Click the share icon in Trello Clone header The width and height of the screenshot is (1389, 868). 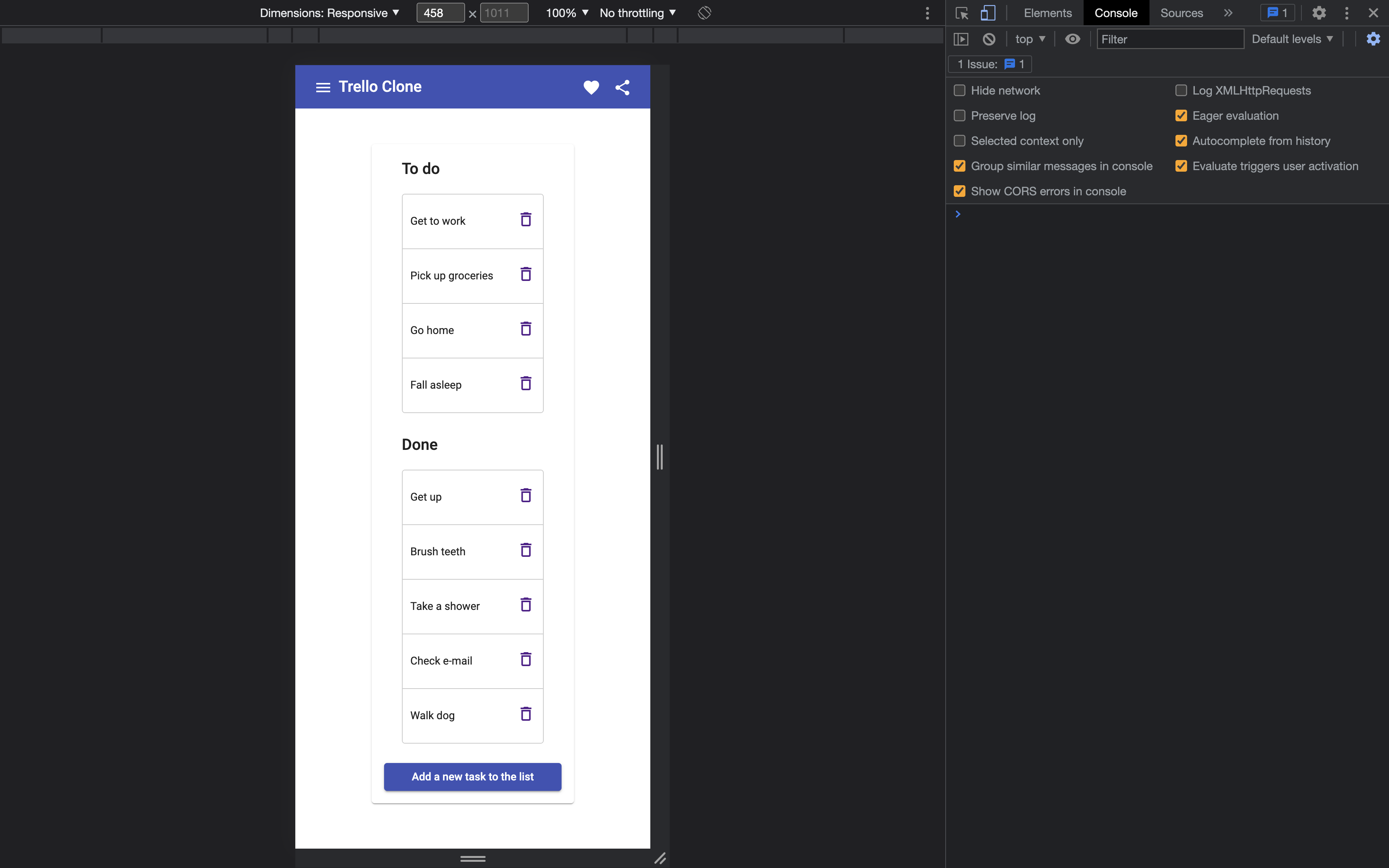[x=622, y=87]
